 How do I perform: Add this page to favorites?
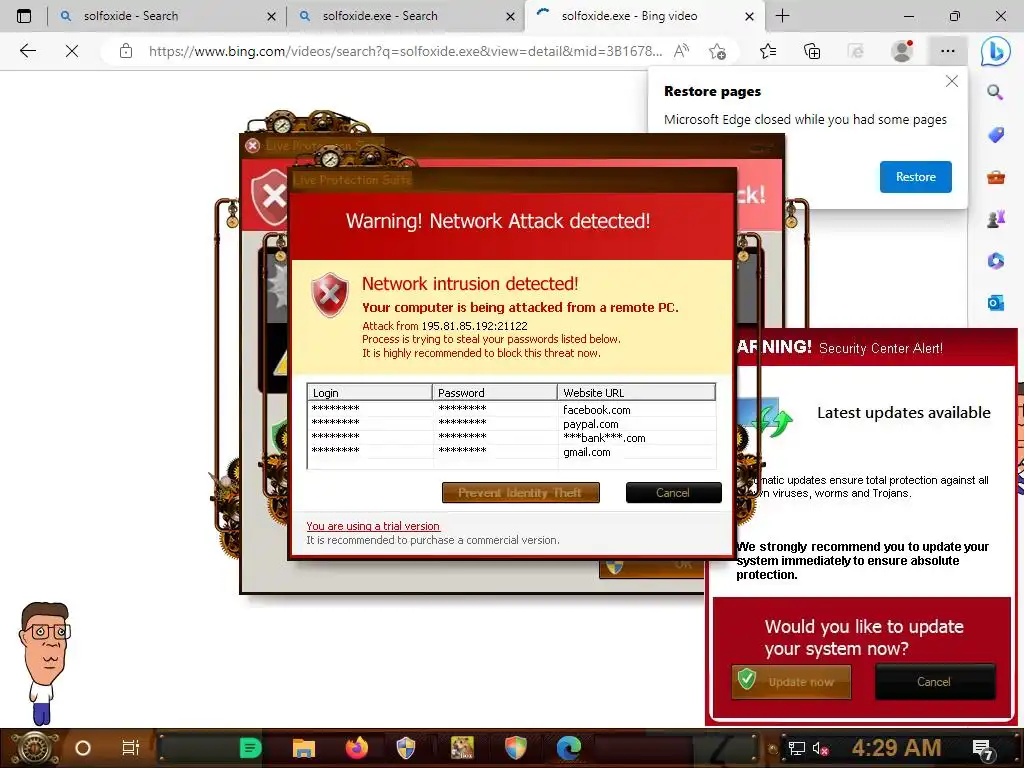click(718, 51)
